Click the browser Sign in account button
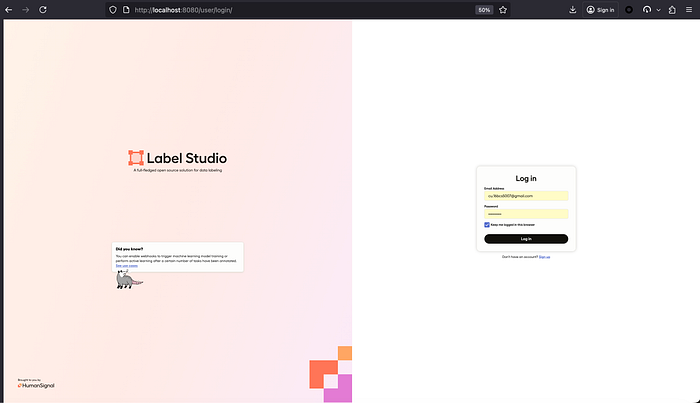This screenshot has width=700, height=403. tap(600, 10)
